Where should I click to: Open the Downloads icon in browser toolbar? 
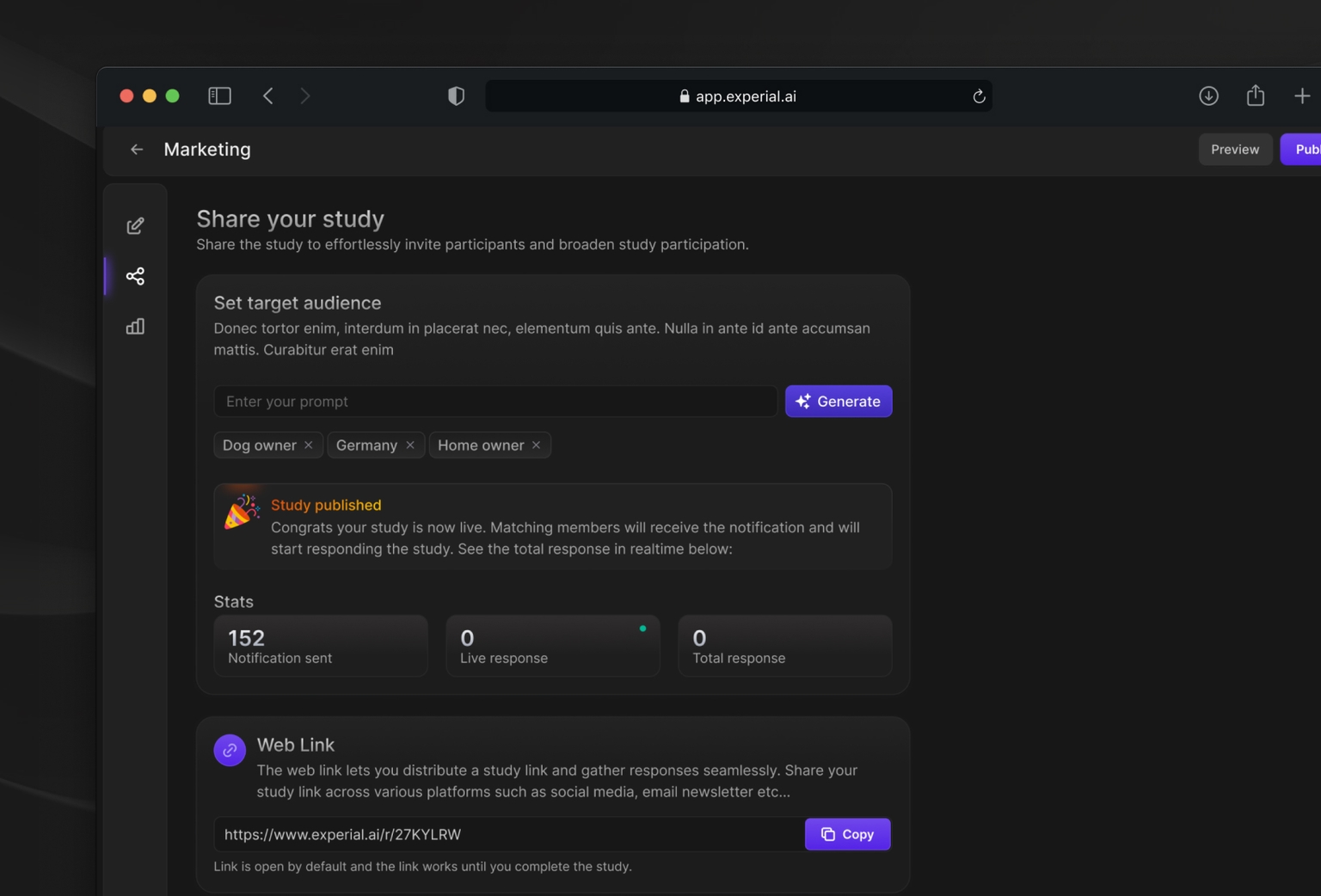tap(1208, 95)
